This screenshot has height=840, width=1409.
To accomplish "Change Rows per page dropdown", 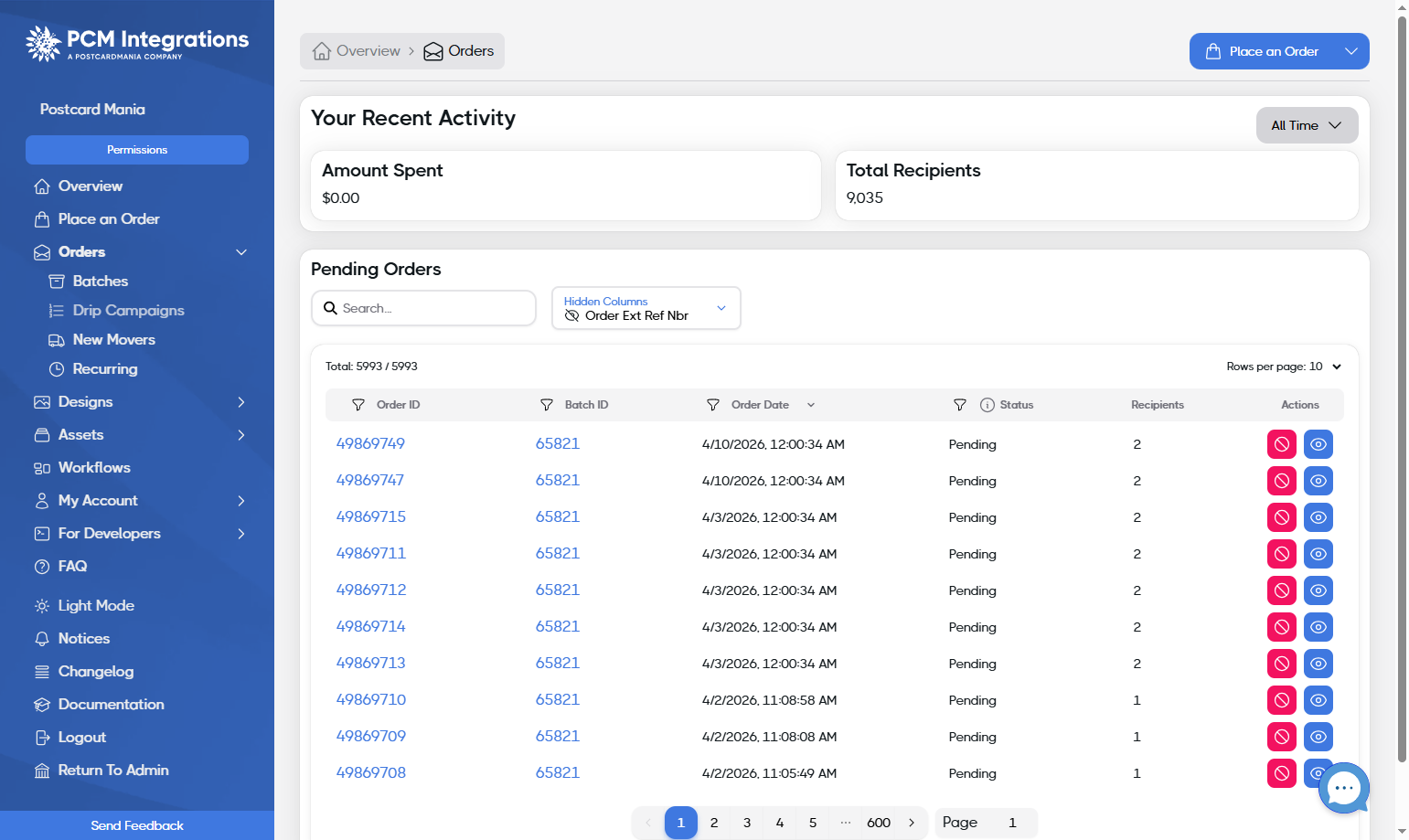I will point(1285,367).
